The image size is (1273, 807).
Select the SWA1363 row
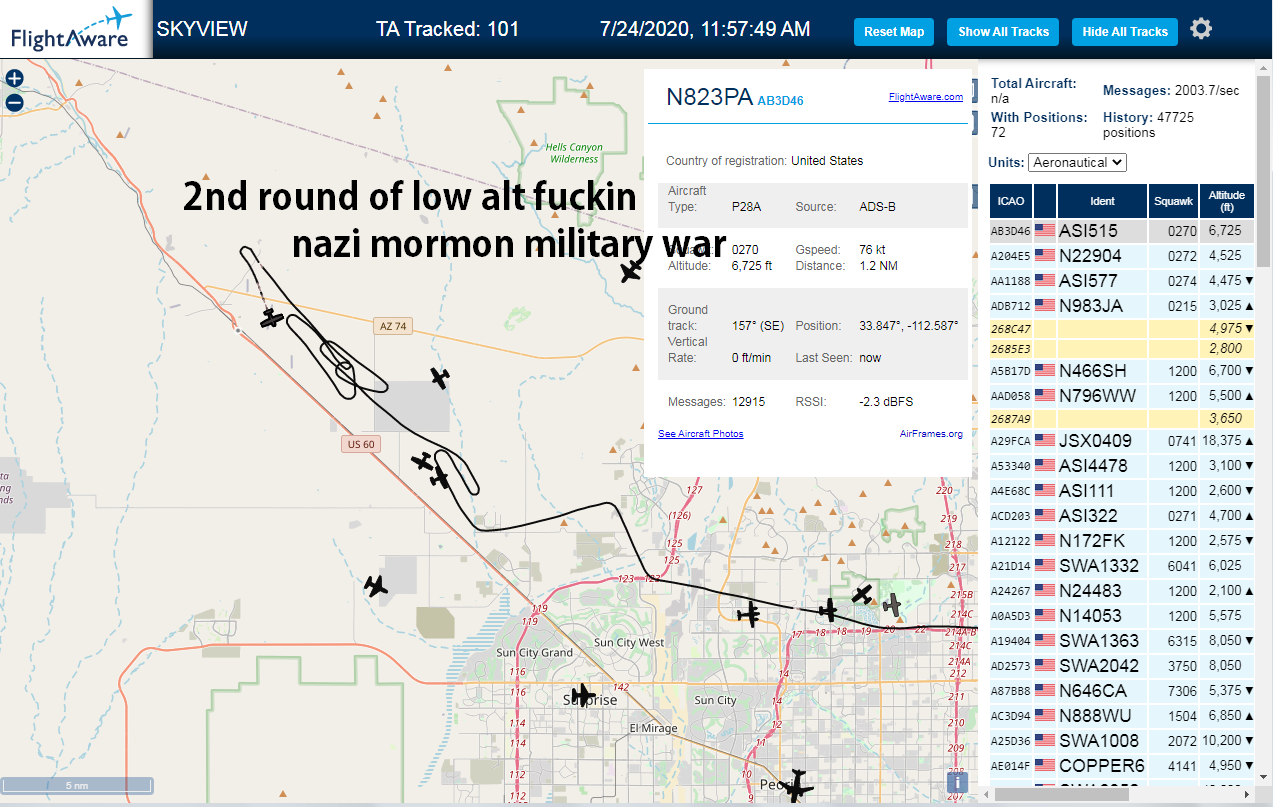click(1121, 641)
